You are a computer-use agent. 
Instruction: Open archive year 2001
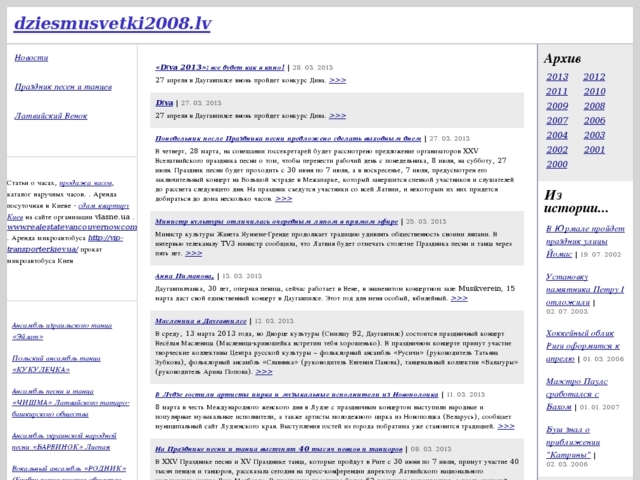click(594, 150)
